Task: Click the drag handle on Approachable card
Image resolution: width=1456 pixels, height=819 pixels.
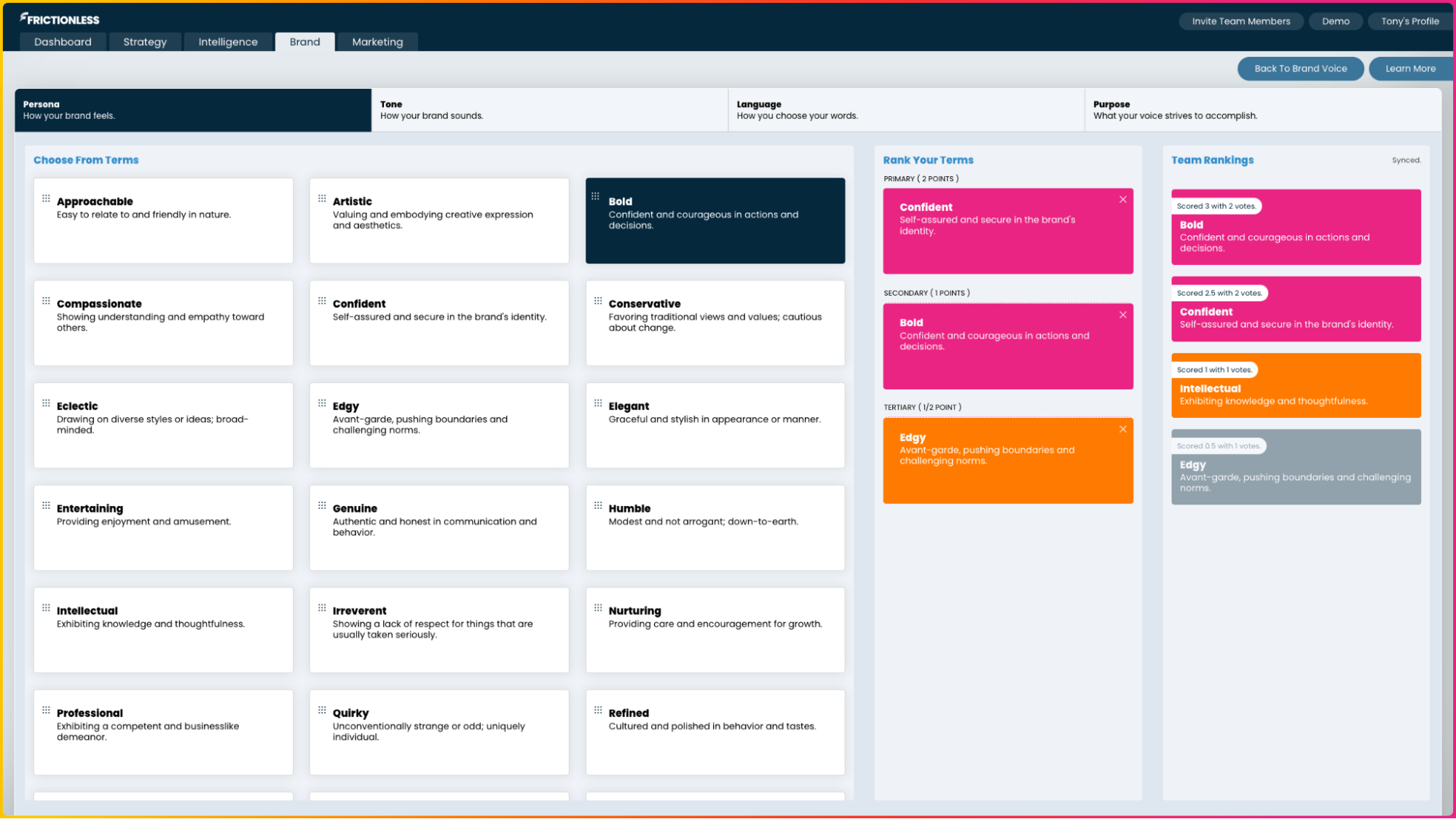Action: click(x=46, y=198)
